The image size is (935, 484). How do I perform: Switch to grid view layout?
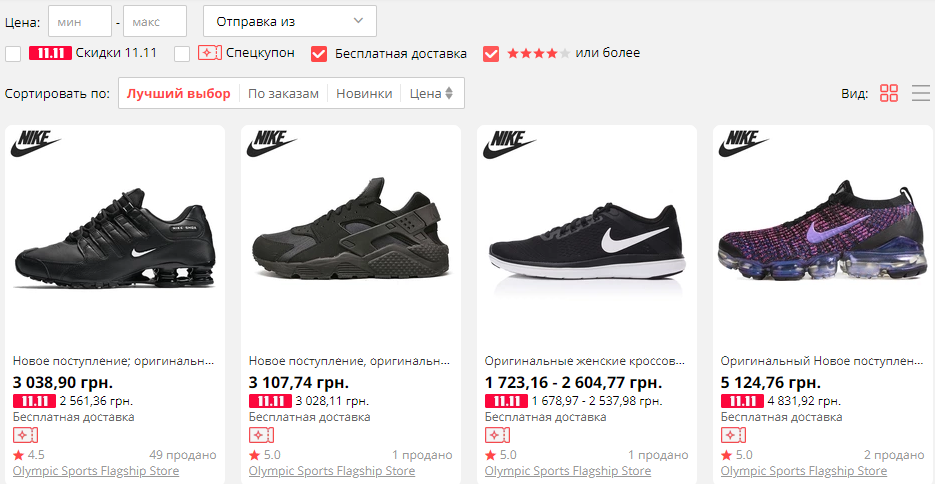889,93
